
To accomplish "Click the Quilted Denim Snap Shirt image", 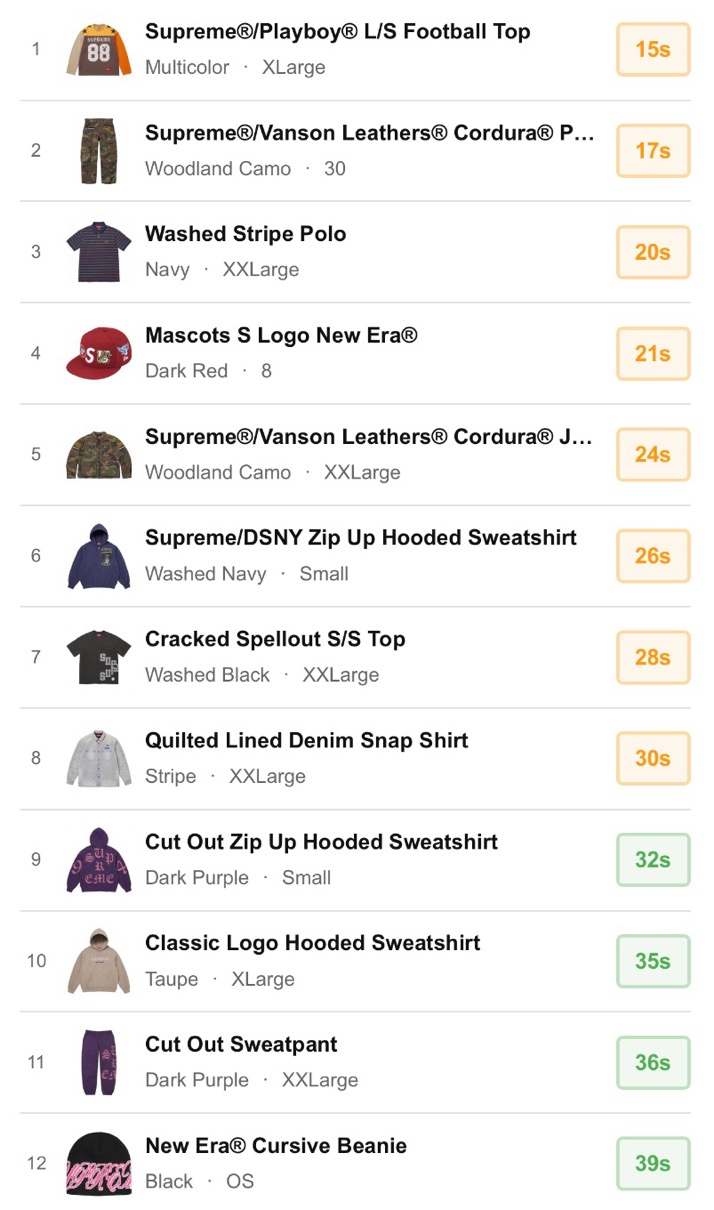I will point(99,758).
